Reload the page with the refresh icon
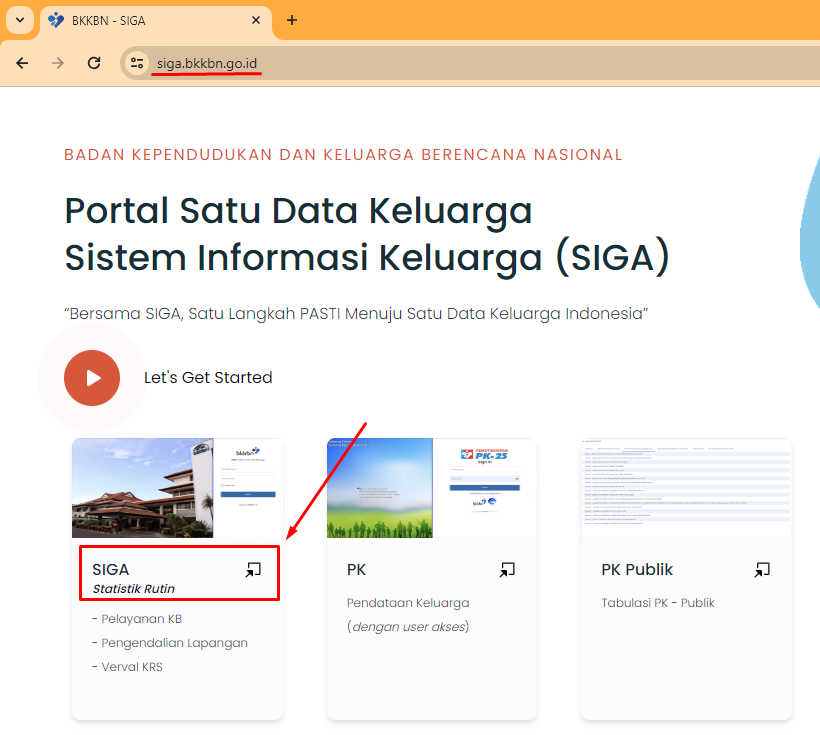 click(x=94, y=63)
